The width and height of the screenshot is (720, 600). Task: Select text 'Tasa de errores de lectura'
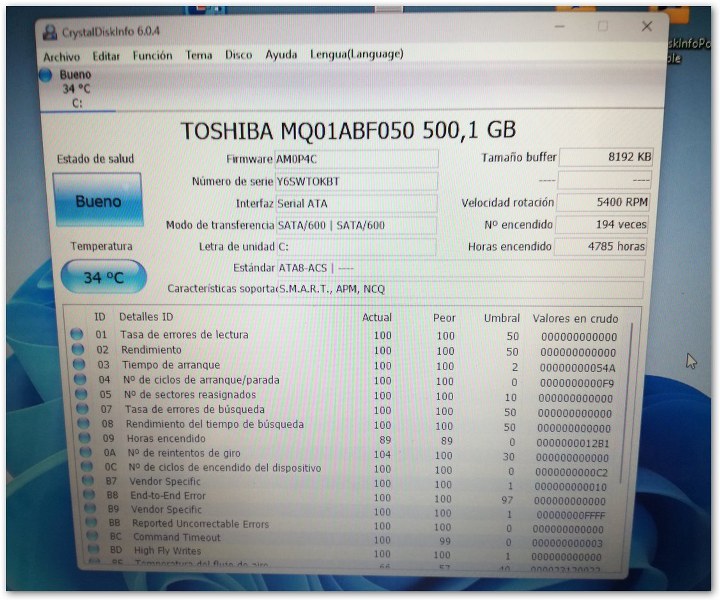(184, 335)
